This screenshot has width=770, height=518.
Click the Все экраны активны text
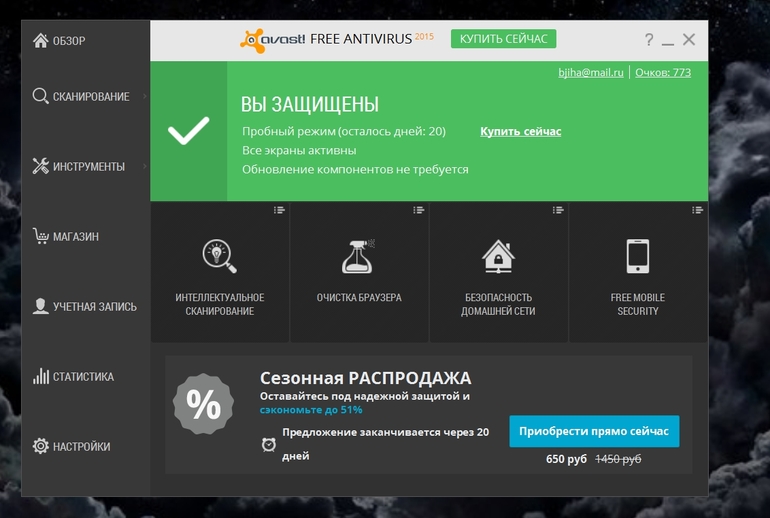pyautogui.click(x=299, y=150)
